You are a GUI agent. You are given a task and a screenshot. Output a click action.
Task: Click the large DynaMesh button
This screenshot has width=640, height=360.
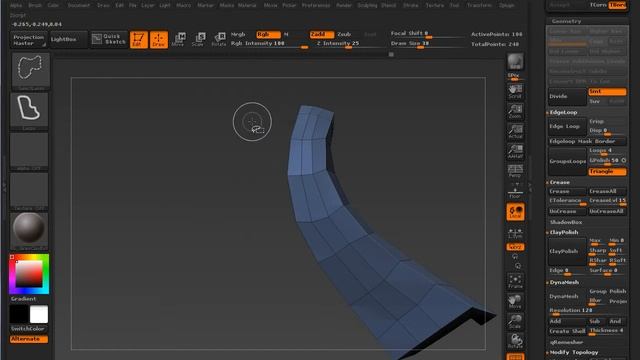[x=567, y=296]
